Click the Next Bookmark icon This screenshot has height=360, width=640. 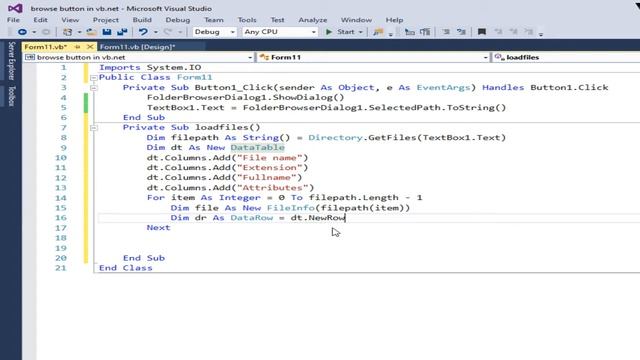click(513, 32)
